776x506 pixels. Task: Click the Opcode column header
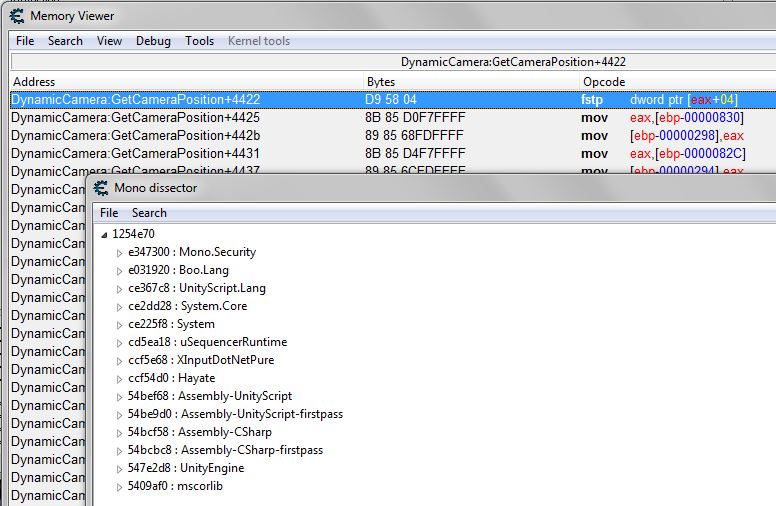tap(604, 81)
